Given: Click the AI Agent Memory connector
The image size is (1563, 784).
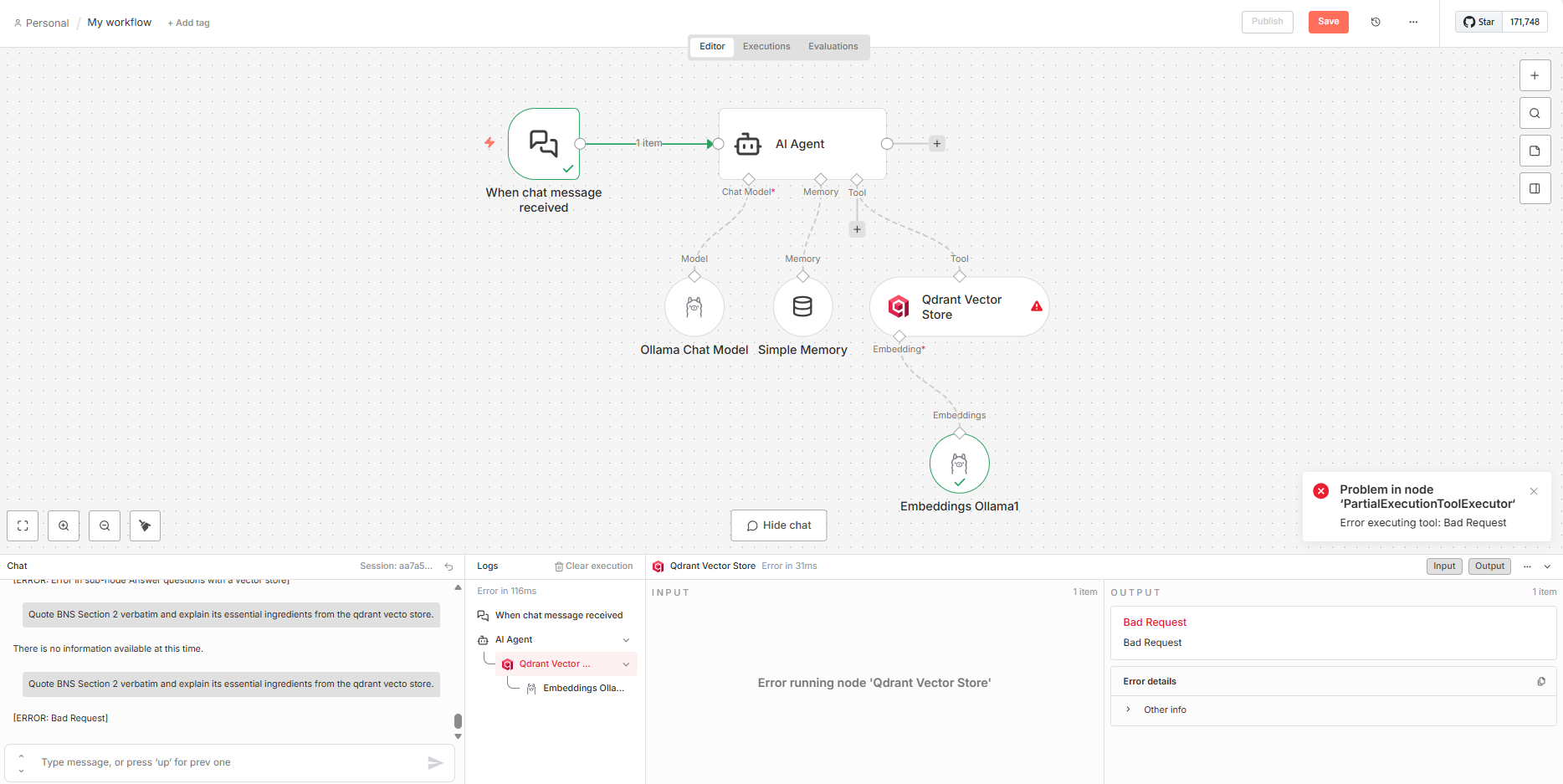Looking at the screenshot, I should click(821, 179).
